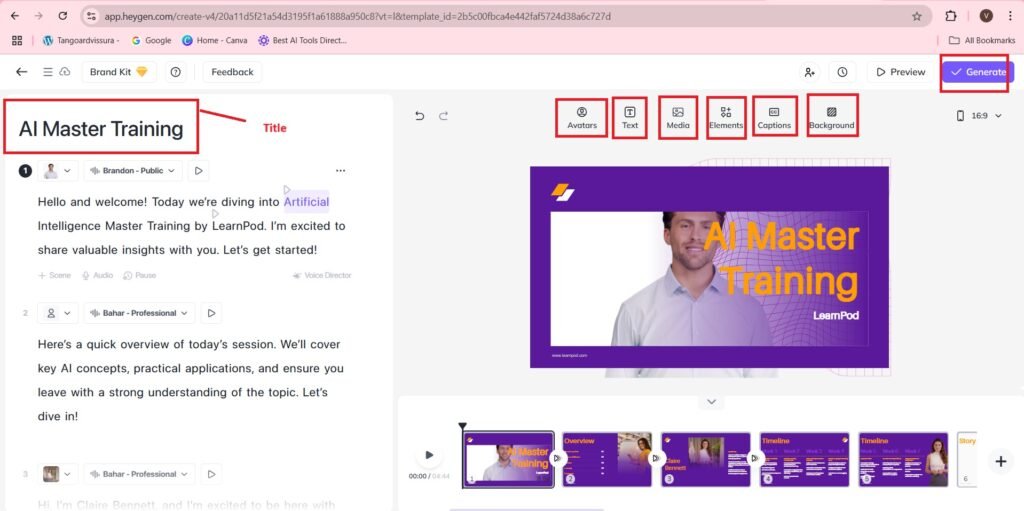Click the highlighted word Artificial
Screen dimensions: 1024x511
(306, 202)
